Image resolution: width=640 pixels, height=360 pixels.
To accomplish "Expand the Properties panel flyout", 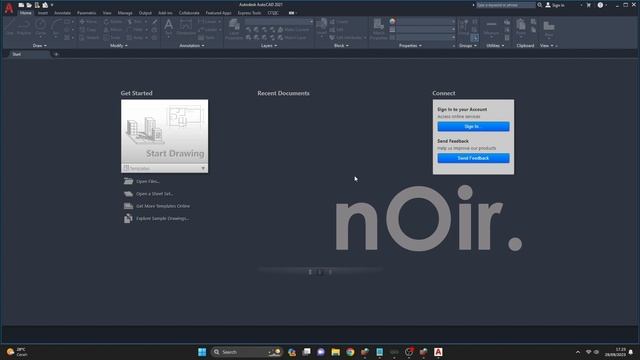I will [x=410, y=46].
